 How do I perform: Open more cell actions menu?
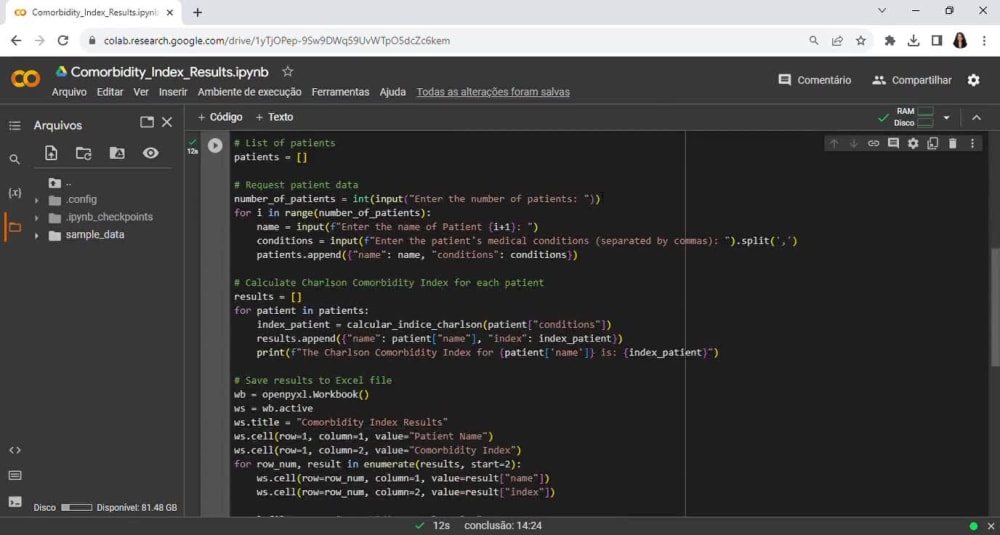click(x=972, y=143)
